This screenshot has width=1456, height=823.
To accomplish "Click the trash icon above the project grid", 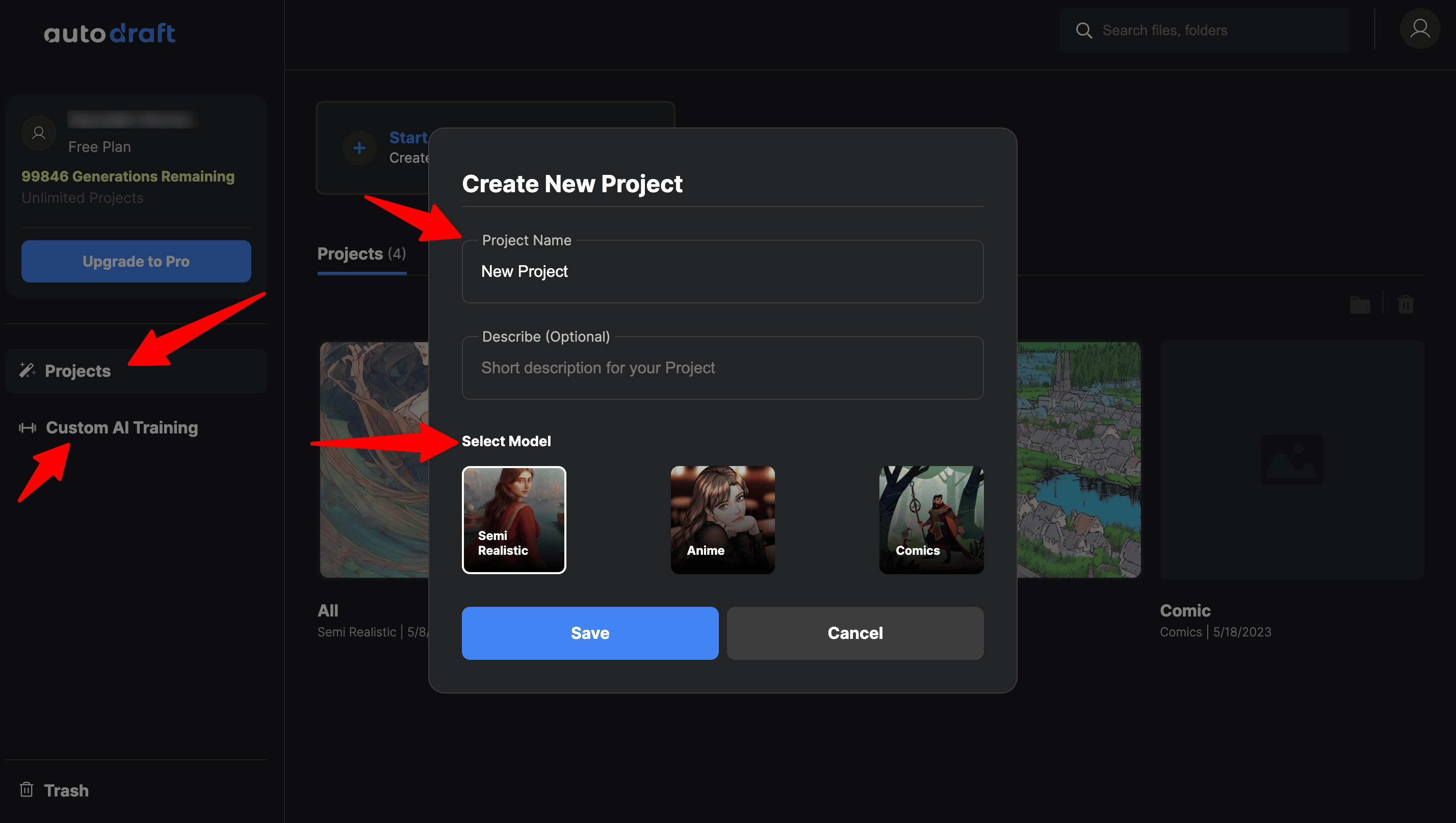I will point(1405,304).
